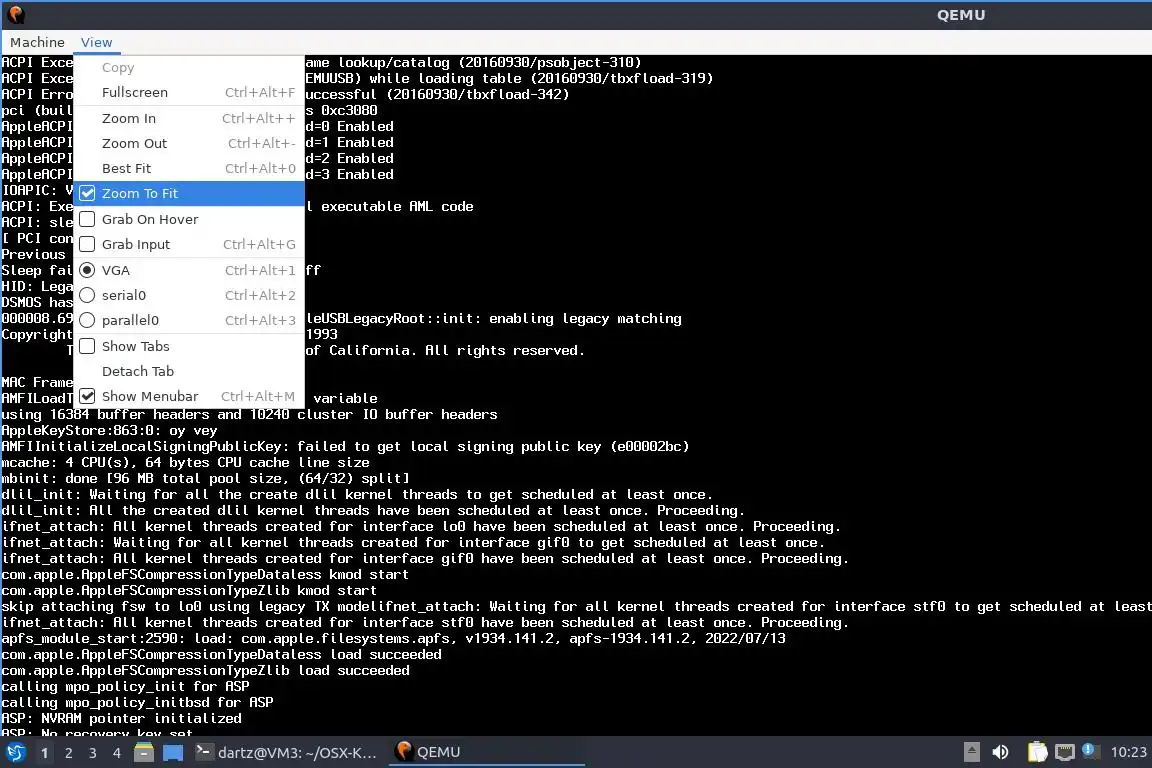Screen dimensions: 1152x768
Task: Enable the Grab Input checkbox
Action: point(189,244)
